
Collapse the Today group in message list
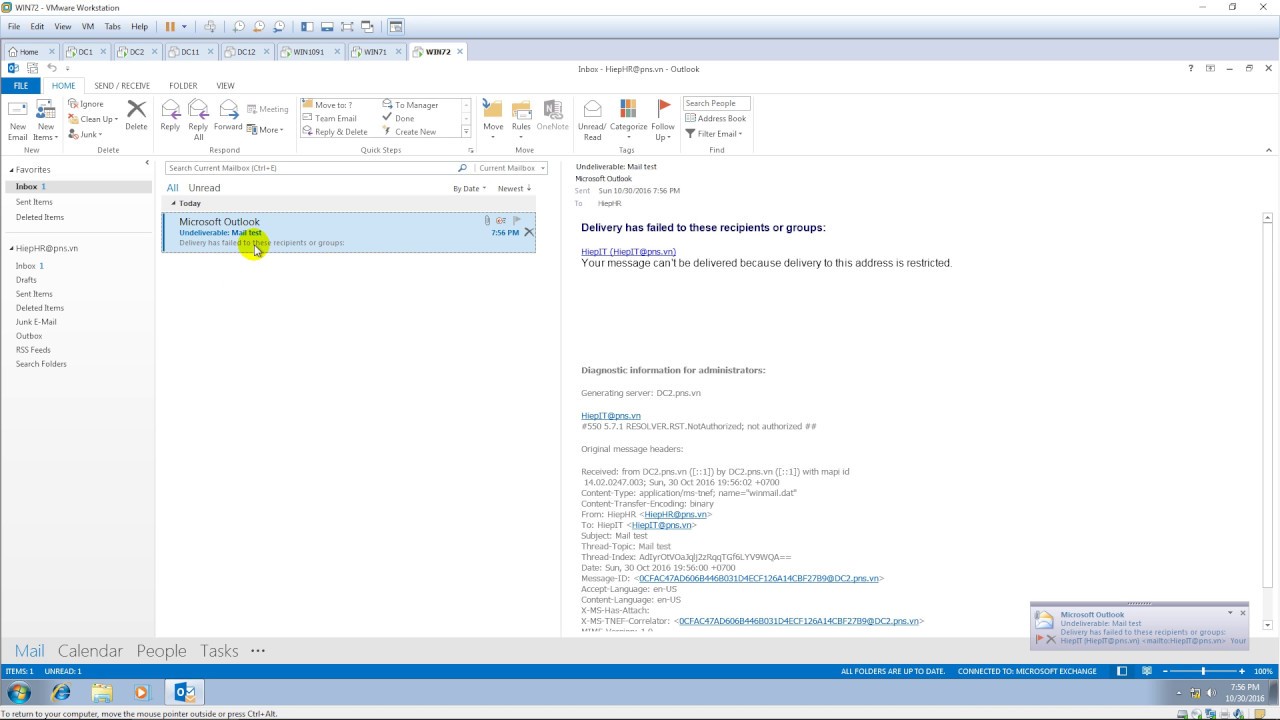pos(173,203)
